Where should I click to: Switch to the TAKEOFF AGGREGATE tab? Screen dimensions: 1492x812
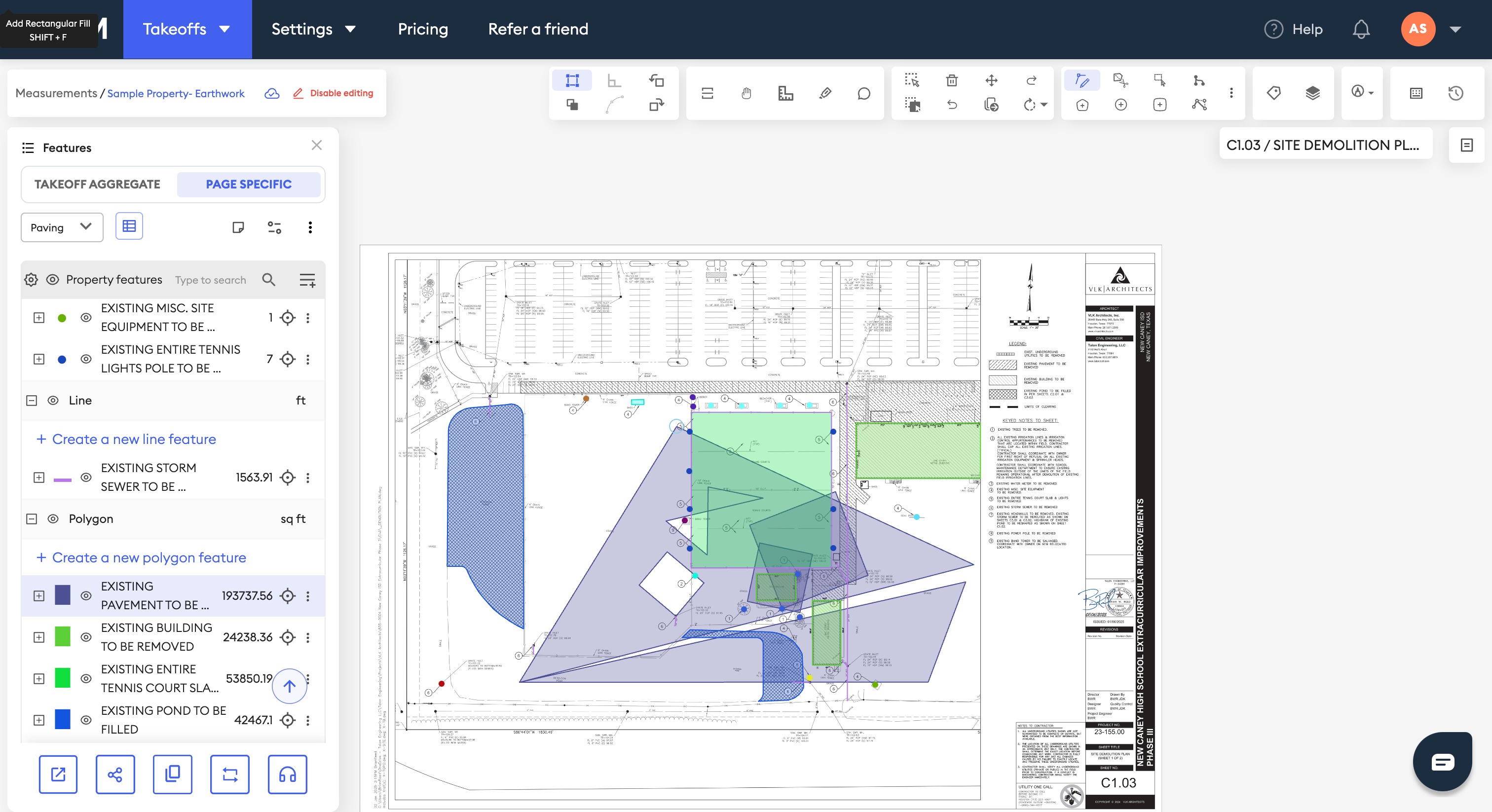[97, 184]
